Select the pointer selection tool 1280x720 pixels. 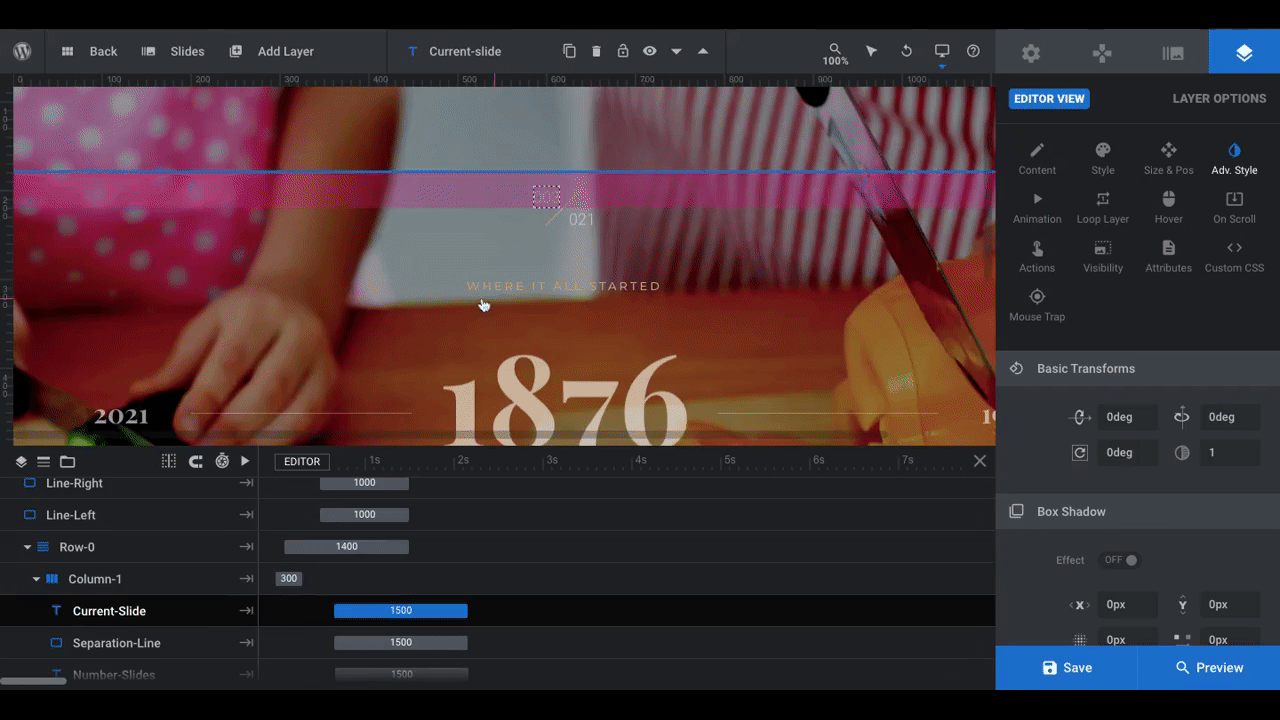point(871,51)
